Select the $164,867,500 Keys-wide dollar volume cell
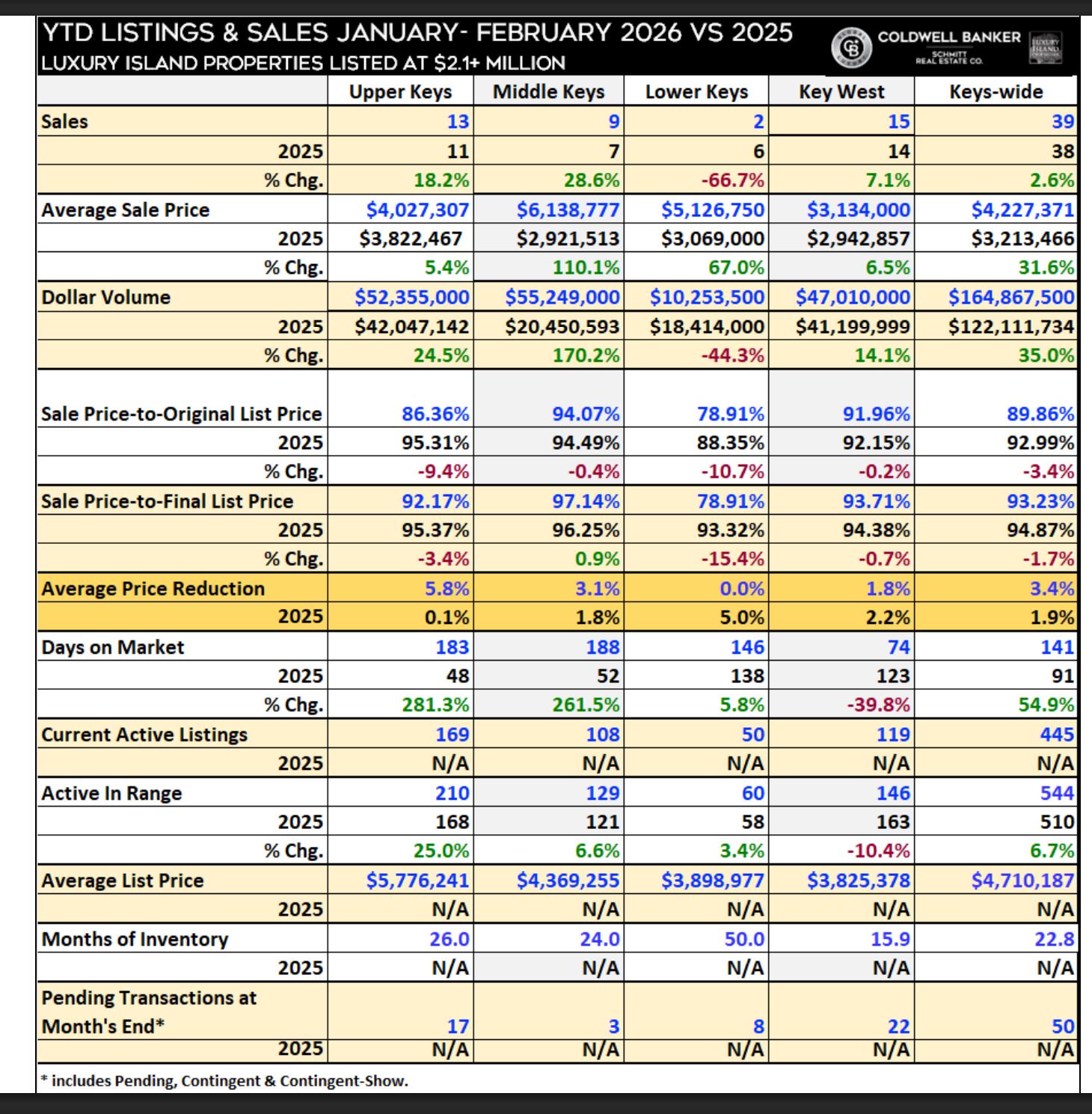The image size is (1092, 1114). 1010,296
